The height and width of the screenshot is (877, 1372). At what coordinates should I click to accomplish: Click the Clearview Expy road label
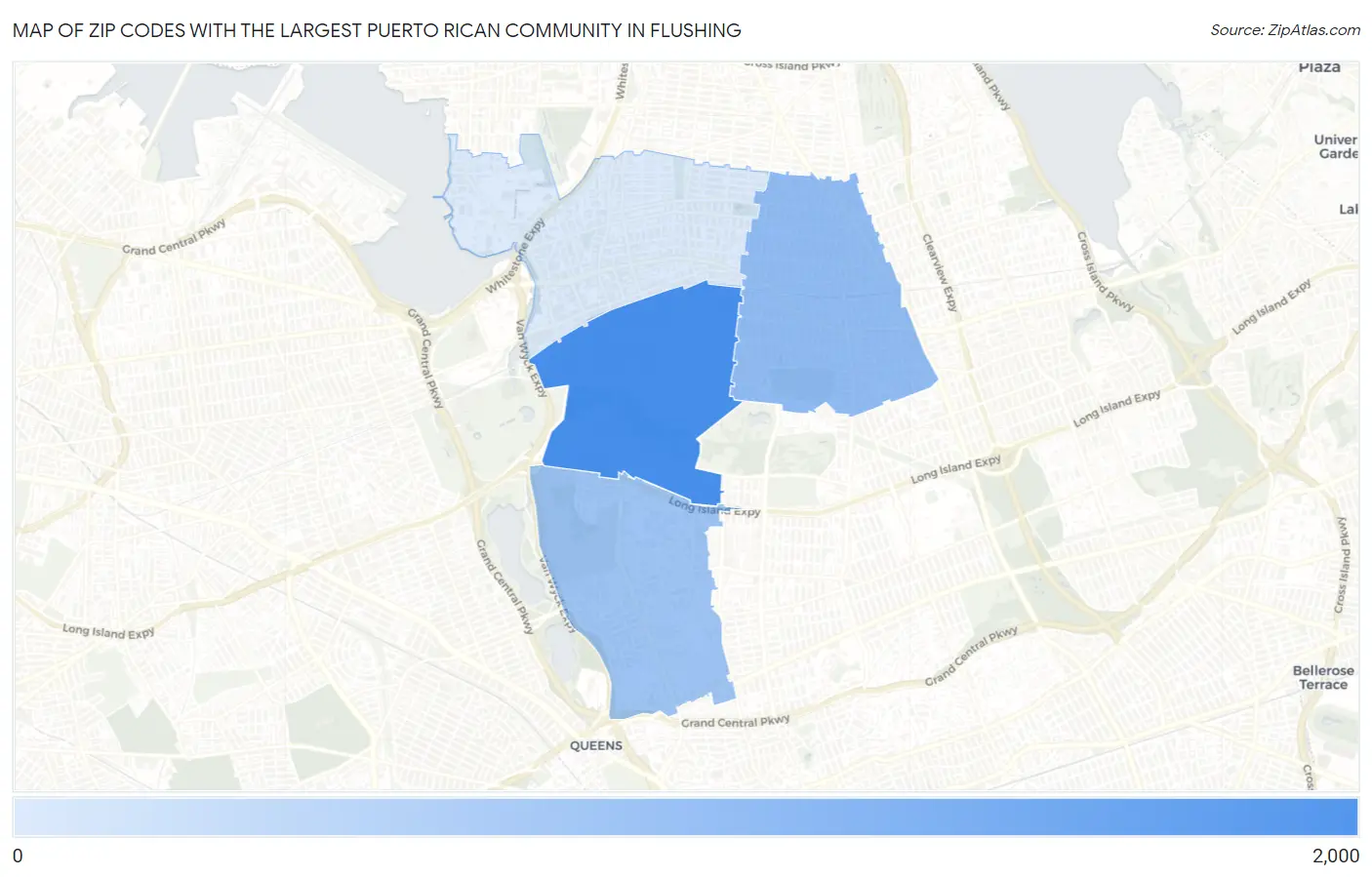pos(941,272)
